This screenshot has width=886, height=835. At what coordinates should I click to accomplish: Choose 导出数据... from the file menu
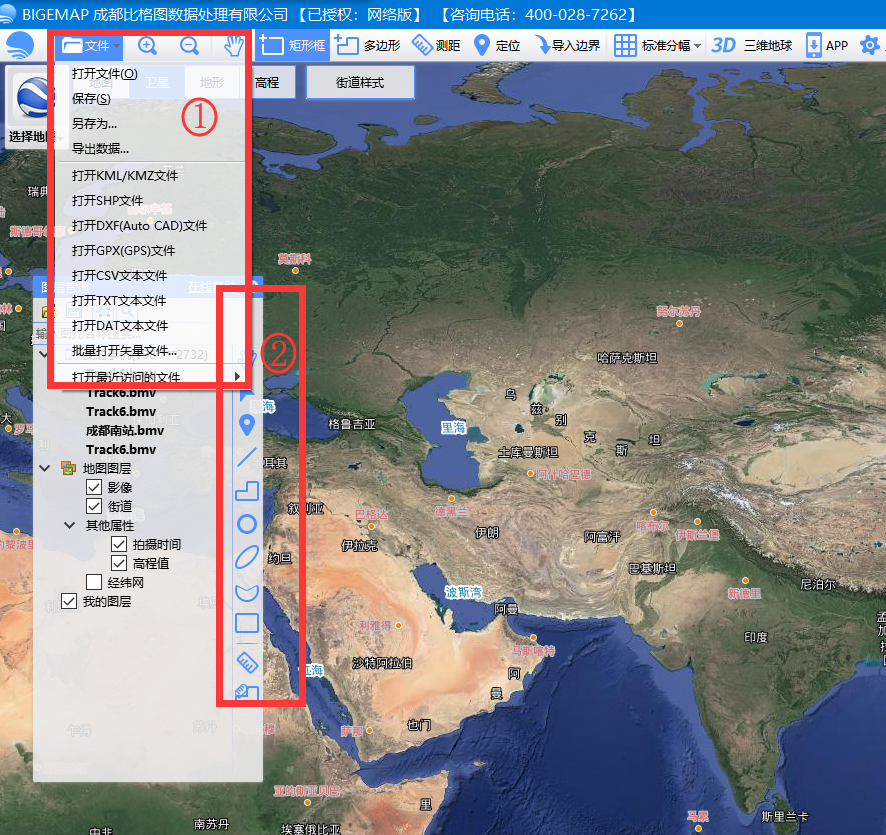click(x=100, y=149)
